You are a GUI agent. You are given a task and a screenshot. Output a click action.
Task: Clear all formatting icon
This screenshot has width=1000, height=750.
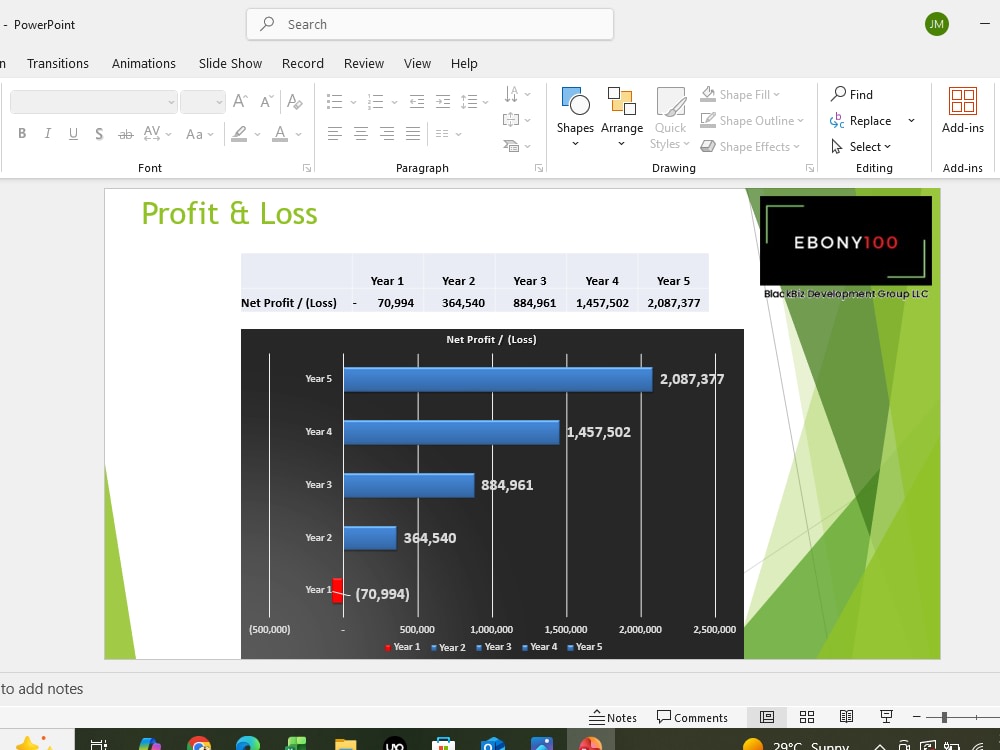[x=294, y=101]
